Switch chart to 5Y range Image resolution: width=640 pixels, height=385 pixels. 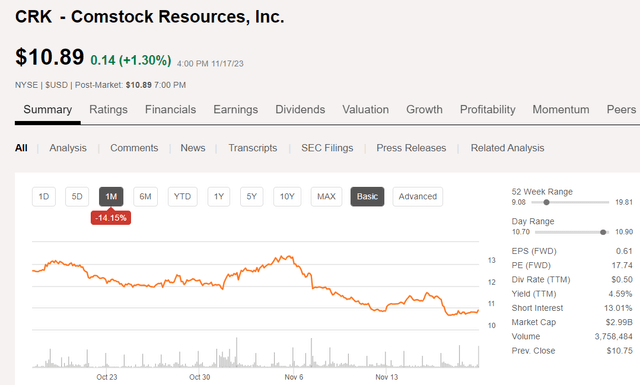251,196
